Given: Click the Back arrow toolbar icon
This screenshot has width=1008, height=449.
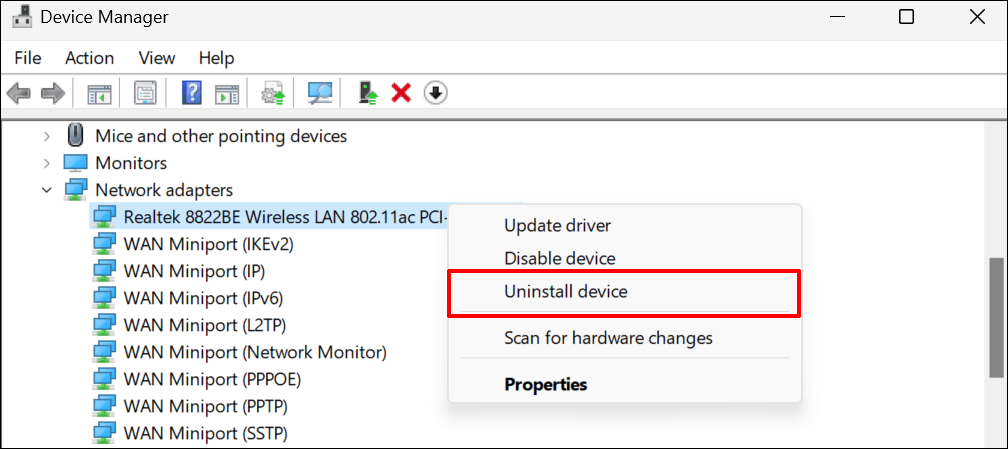Looking at the screenshot, I should (19, 94).
